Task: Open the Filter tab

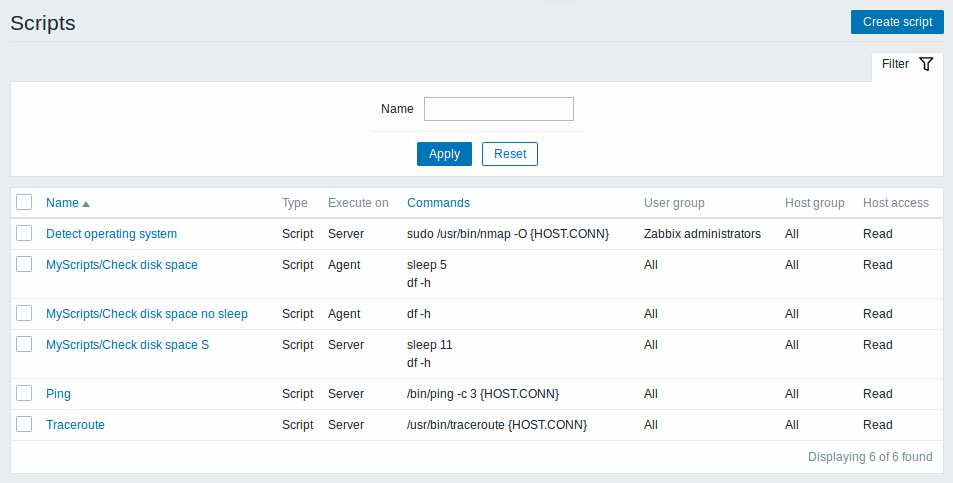Action: click(x=907, y=64)
